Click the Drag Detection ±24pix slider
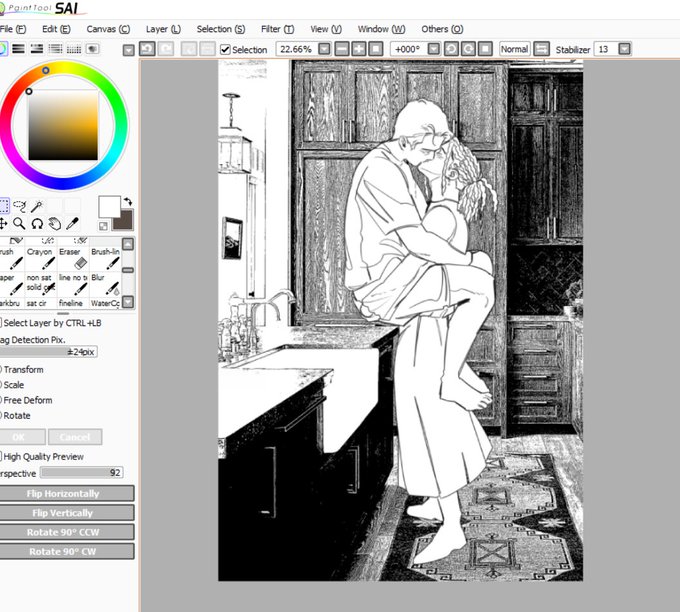Viewport: 680px width, 612px height. click(x=48, y=352)
